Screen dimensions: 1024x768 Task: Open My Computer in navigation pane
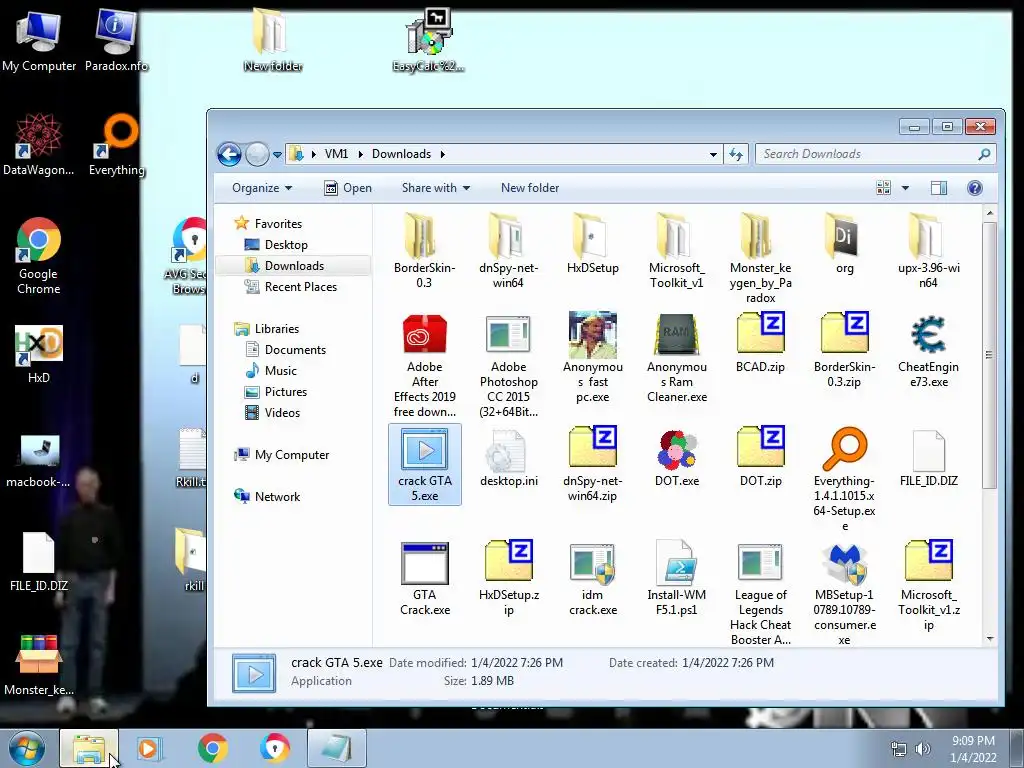pyautogui.click(x=281, y=455)
